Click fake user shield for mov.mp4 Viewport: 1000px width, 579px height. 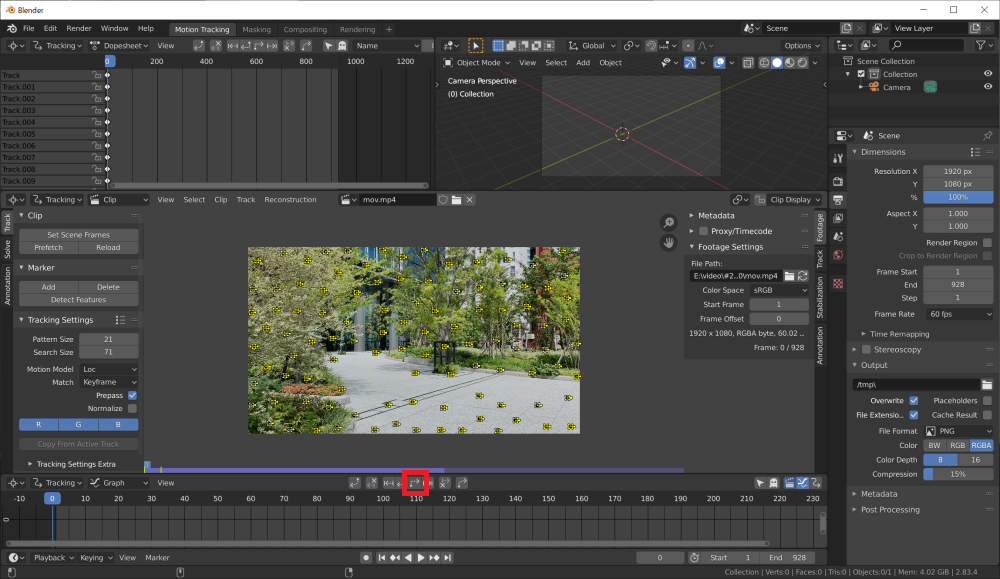pyautogui.click(x=443, y=200)
